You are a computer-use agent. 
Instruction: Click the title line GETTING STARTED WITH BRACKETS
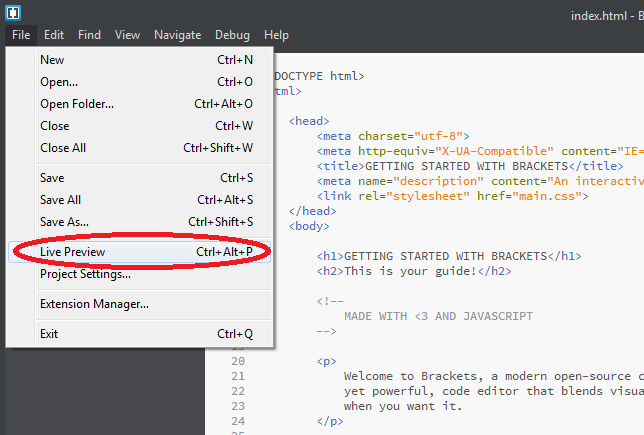[470, 166]
